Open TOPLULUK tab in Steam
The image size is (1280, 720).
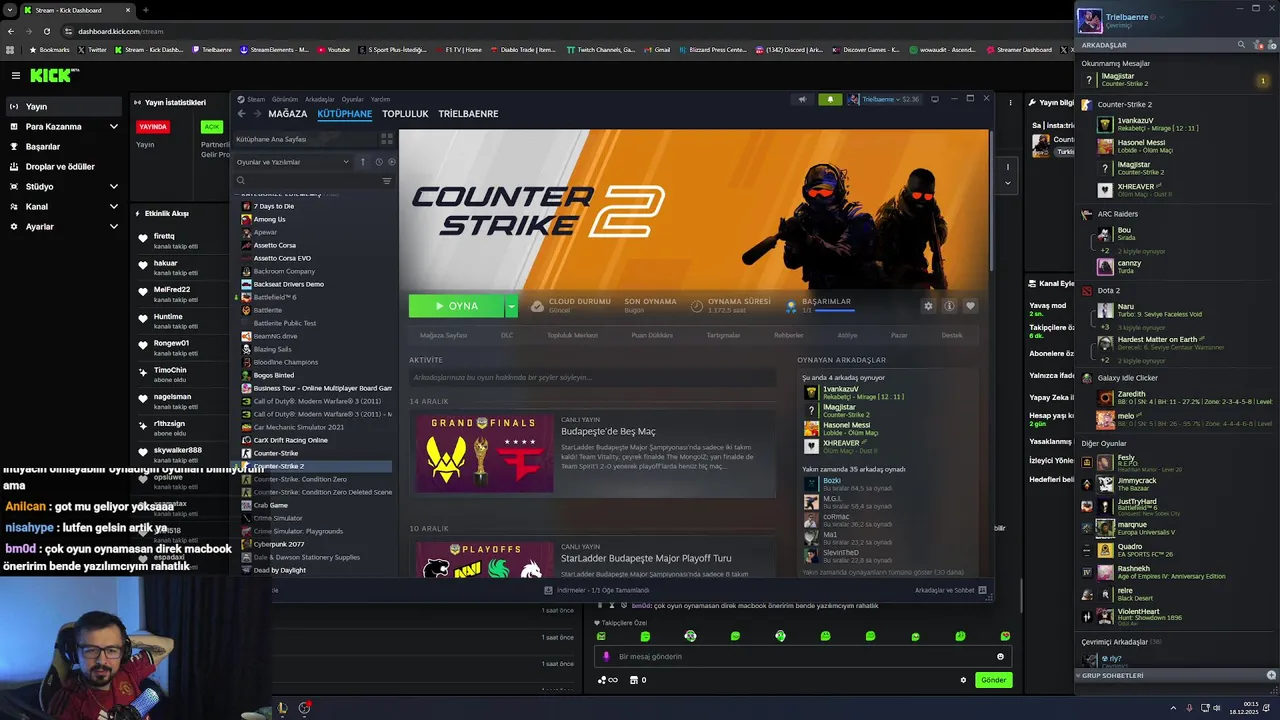[x=405, y=114]
